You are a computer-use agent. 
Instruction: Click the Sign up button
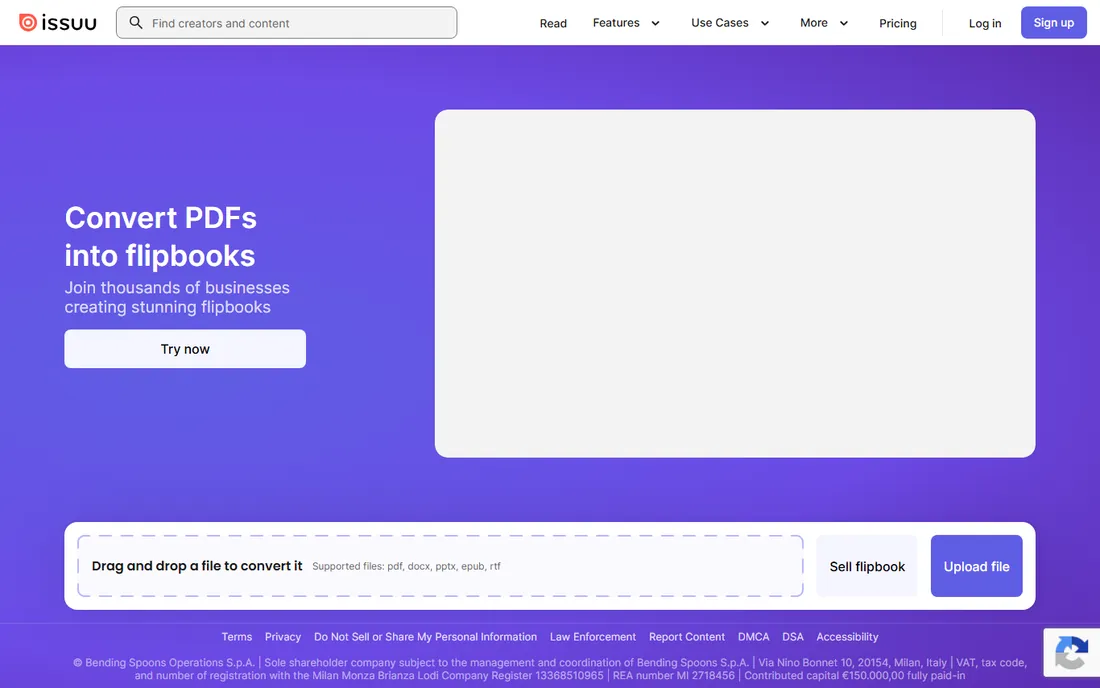(x=1053, y=22)
